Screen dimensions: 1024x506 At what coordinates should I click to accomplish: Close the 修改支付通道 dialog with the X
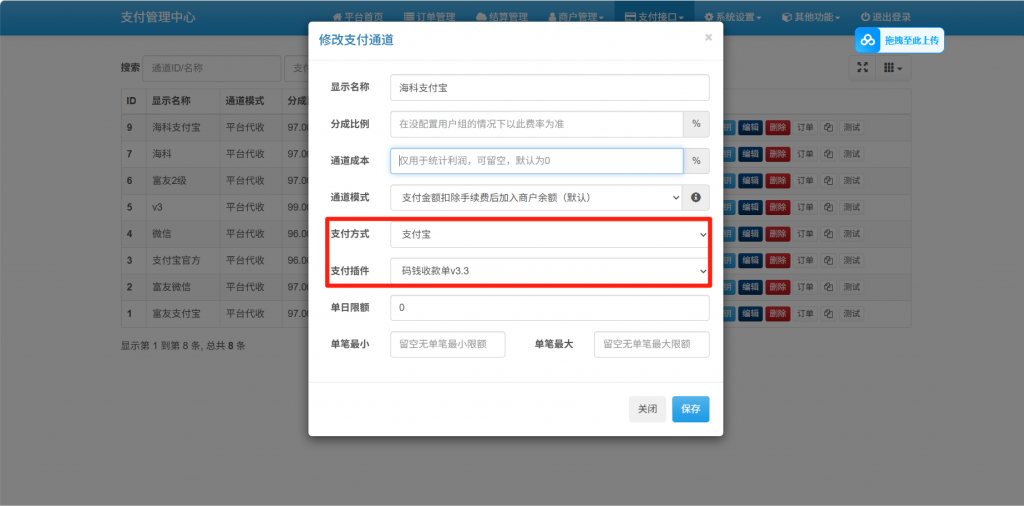point(708,38)
